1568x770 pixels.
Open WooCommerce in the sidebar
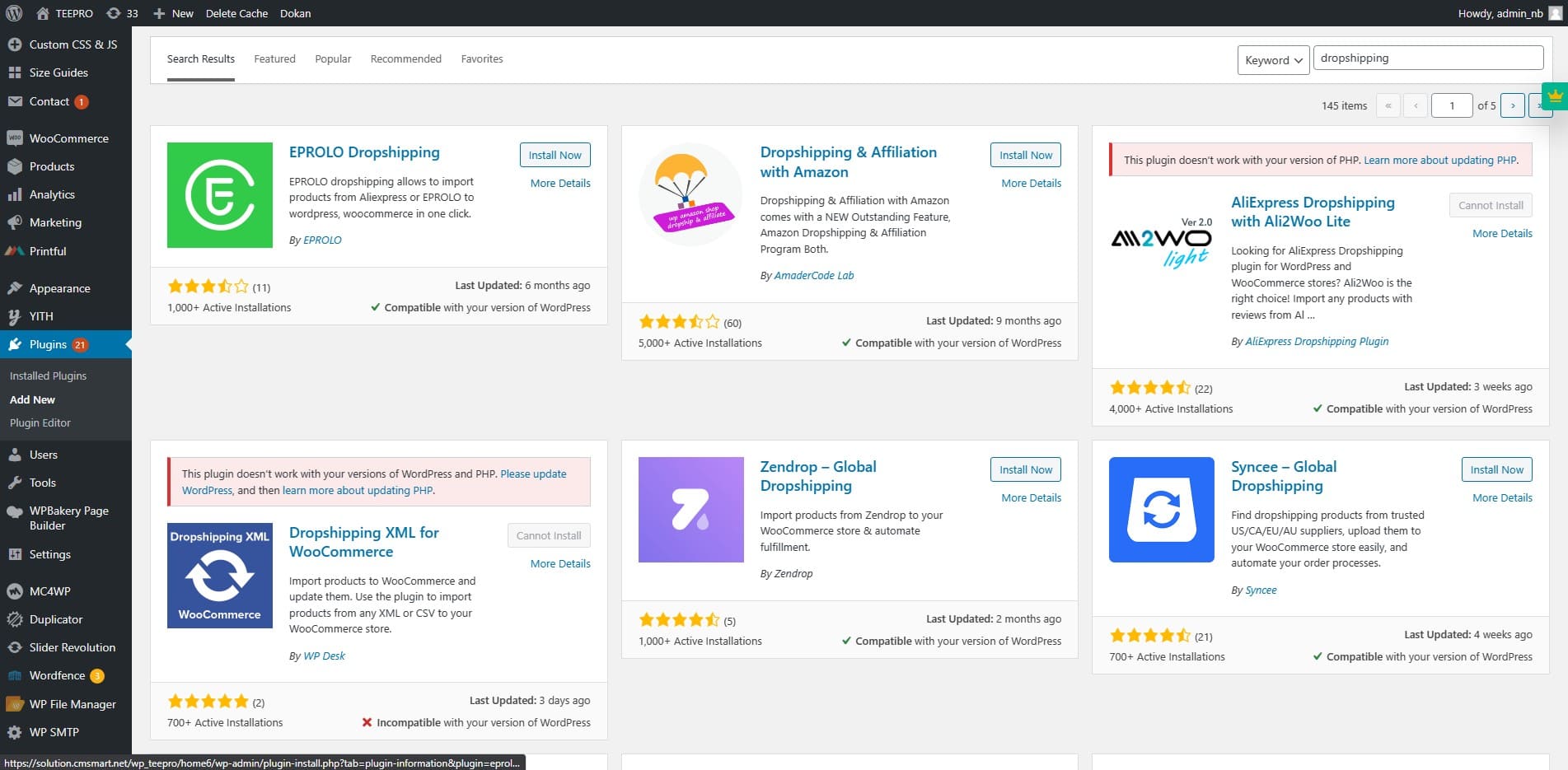point(68,138)
